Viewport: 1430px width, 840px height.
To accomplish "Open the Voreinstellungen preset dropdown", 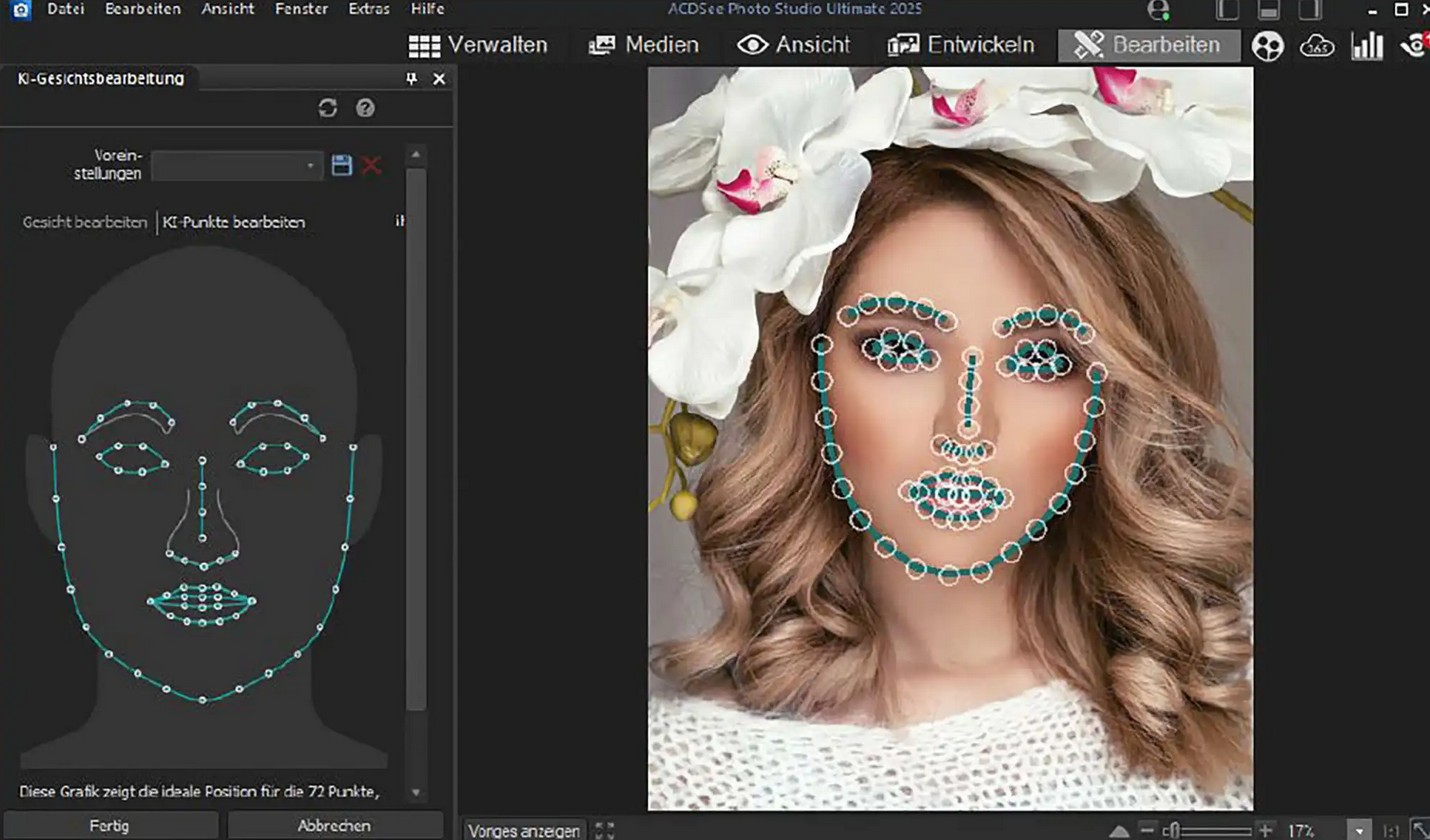I will point(237,165).
